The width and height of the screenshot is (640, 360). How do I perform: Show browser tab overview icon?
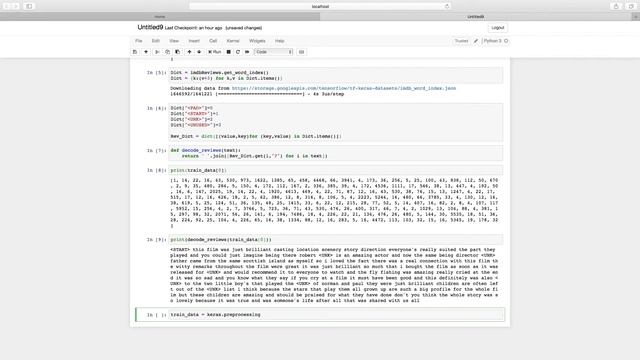(631, 7)
